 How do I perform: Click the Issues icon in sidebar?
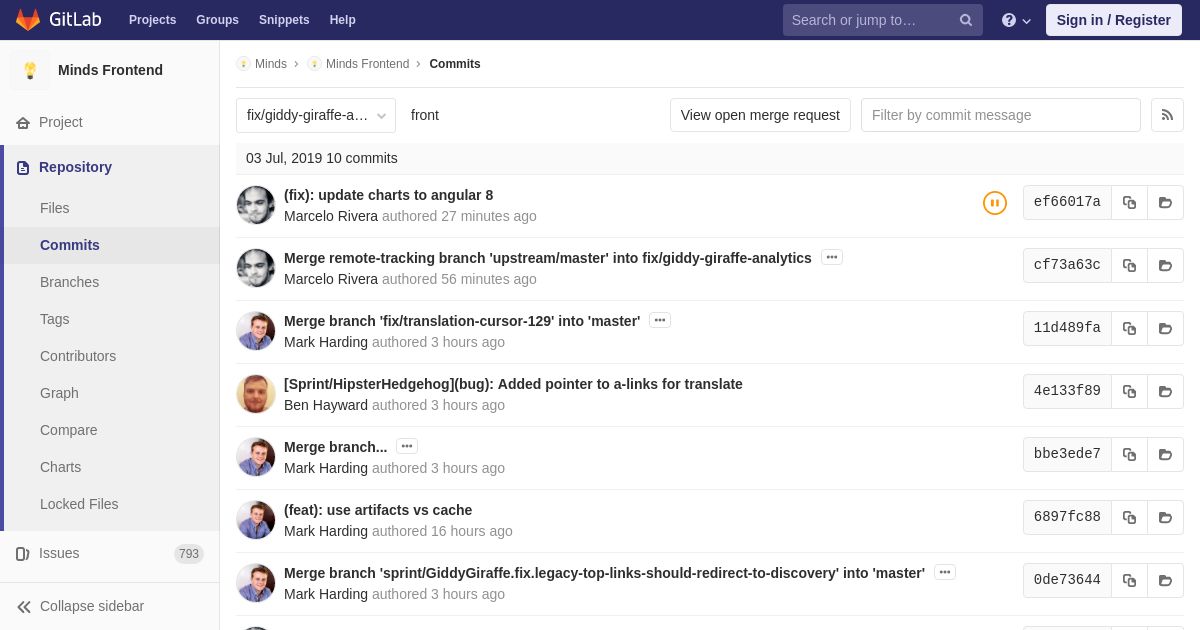pos(23,554)
